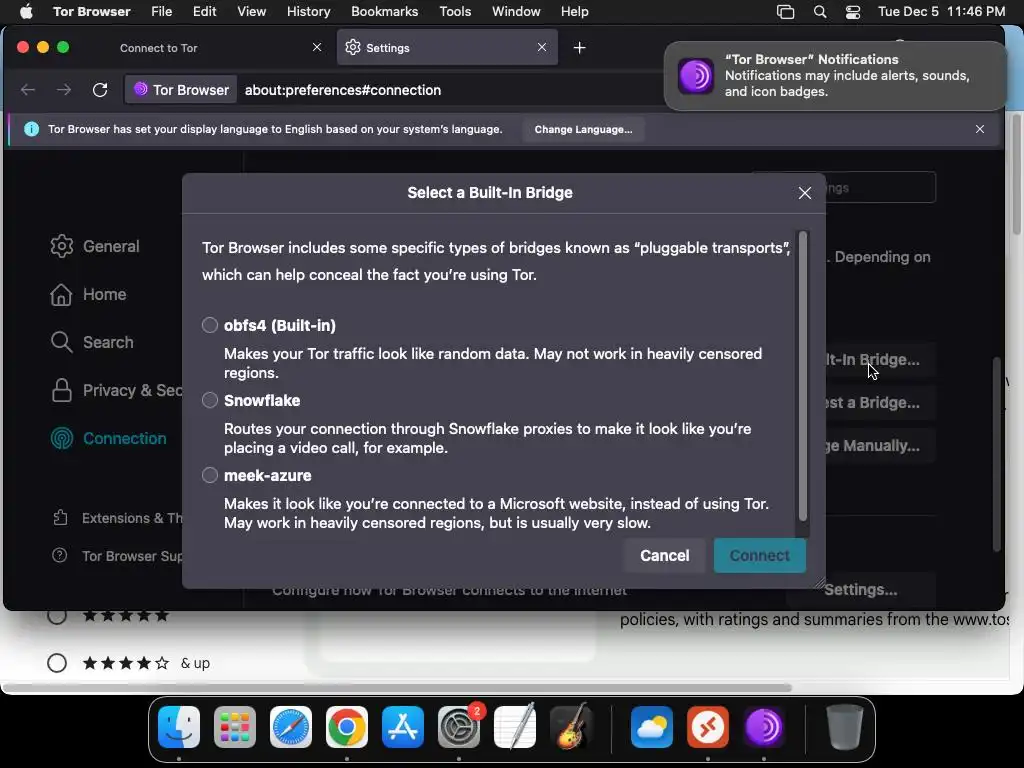Screen dimensions: 1024x768
Task: Open the Edit menu
Action: click(x=204, y=11)
